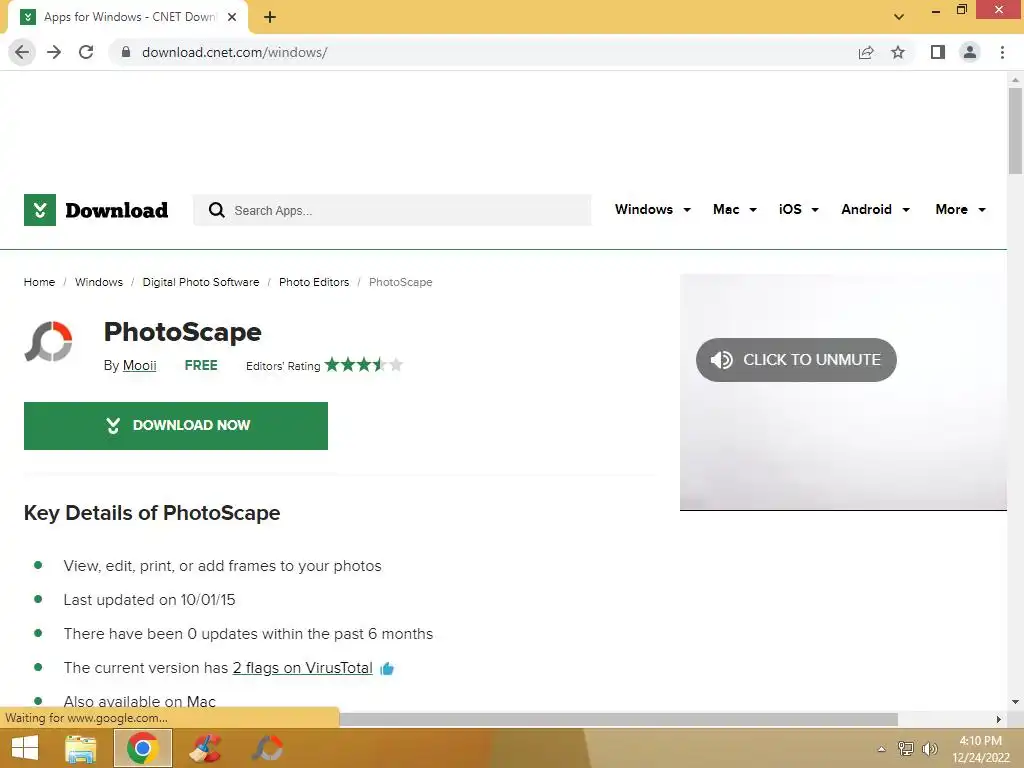Click the speaker icon to unmute video

(721, 360)
